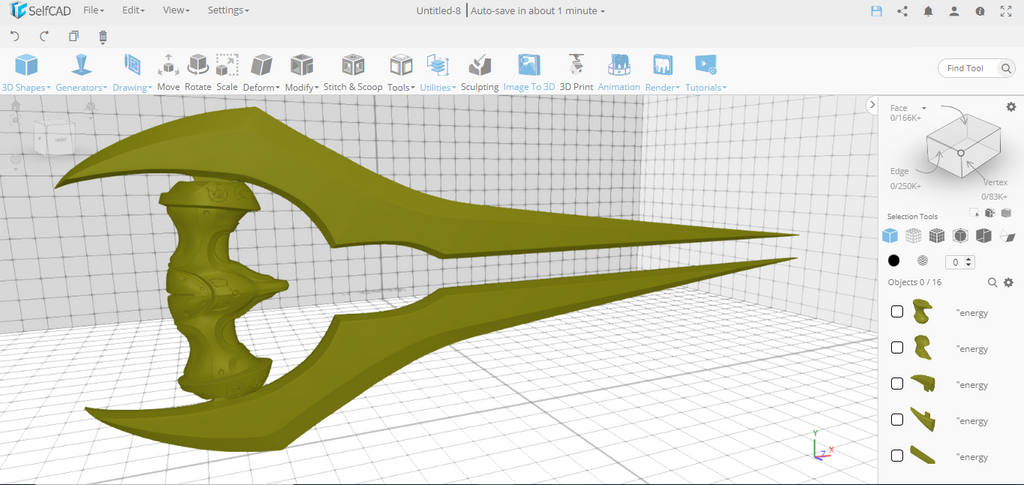The height and width of the screenshot is (485, 1024).
Task: Click the Share icon in header
Action: pos(903,11)
